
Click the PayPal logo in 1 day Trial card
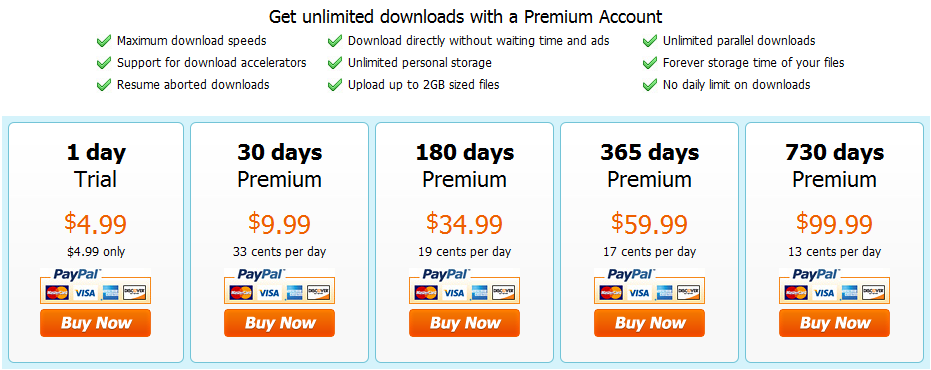(x=78, y=274)
